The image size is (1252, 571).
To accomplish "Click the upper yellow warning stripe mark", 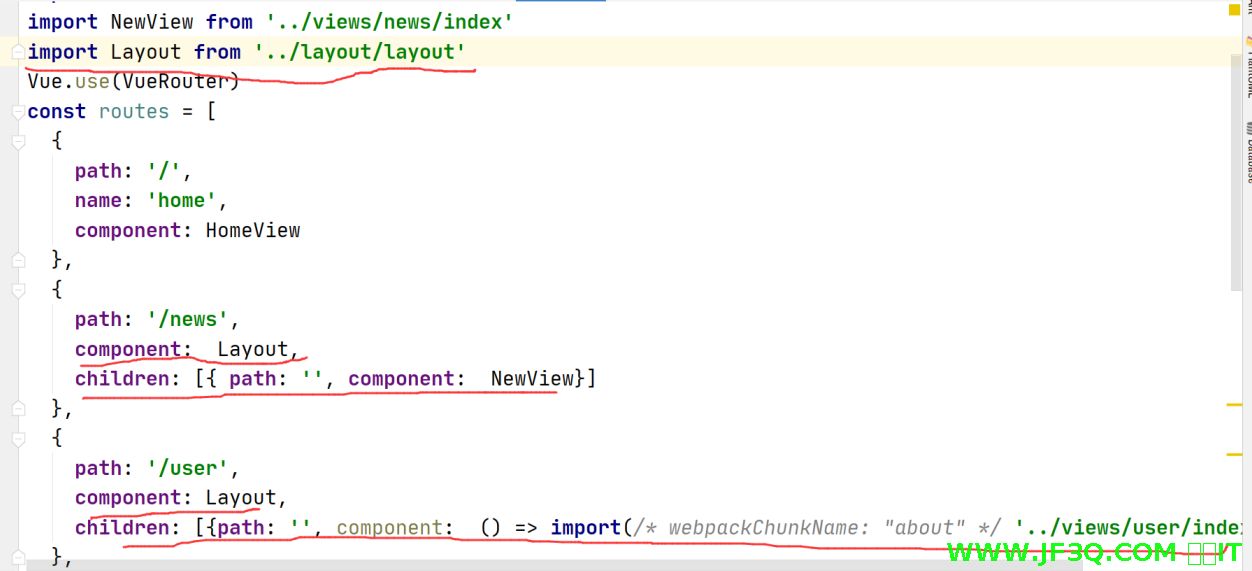I will [x=1233, y=405].
